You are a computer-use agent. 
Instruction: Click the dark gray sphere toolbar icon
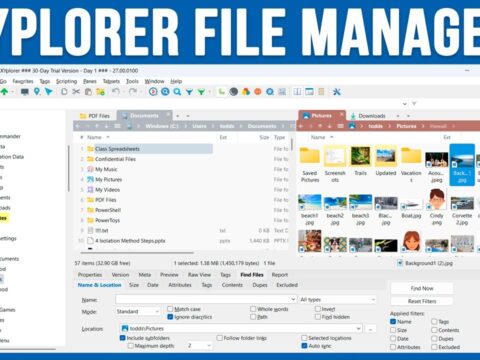(234, 92)
